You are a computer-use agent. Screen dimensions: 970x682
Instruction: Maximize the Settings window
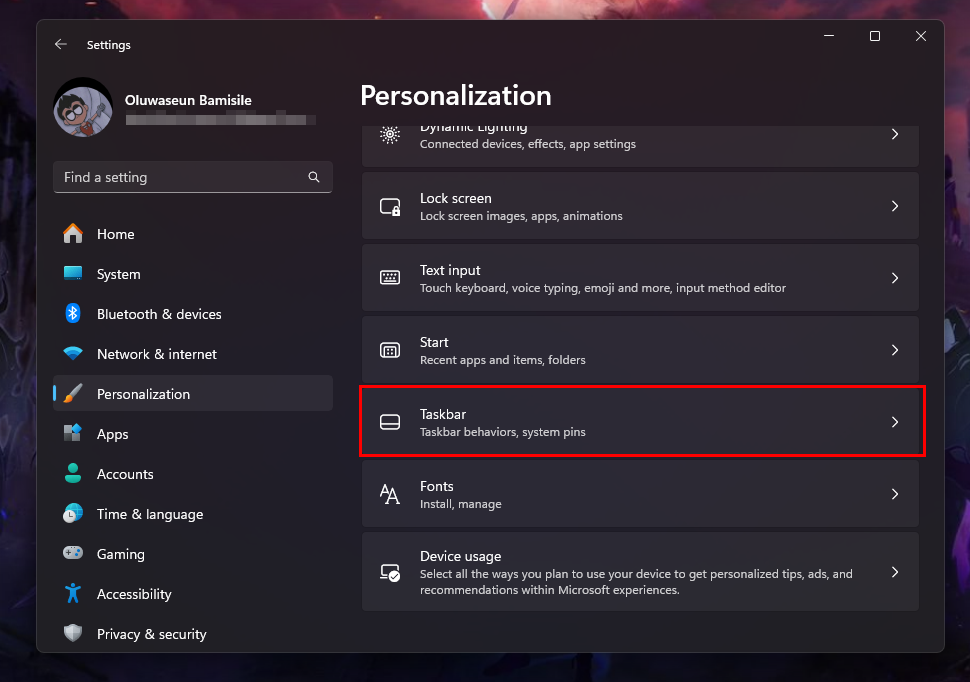875,36
